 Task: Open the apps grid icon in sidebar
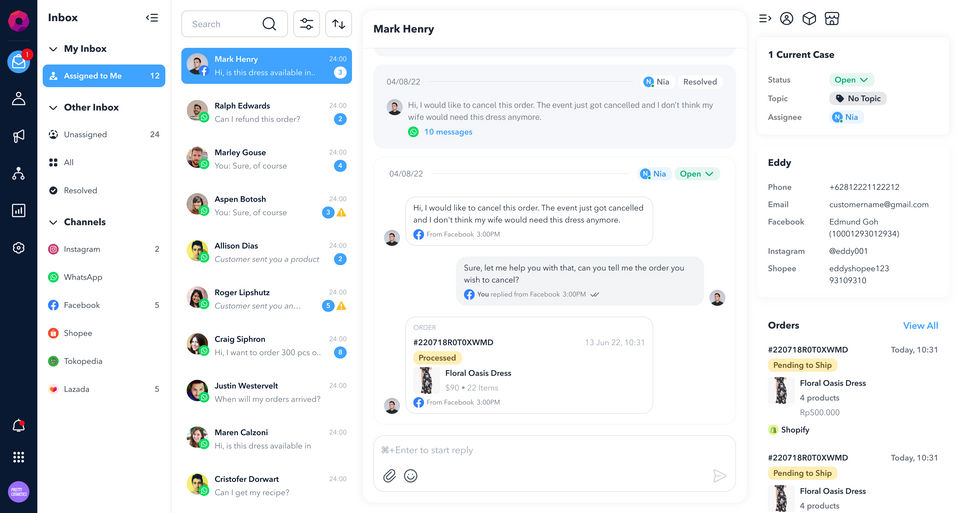coord(18,457)
